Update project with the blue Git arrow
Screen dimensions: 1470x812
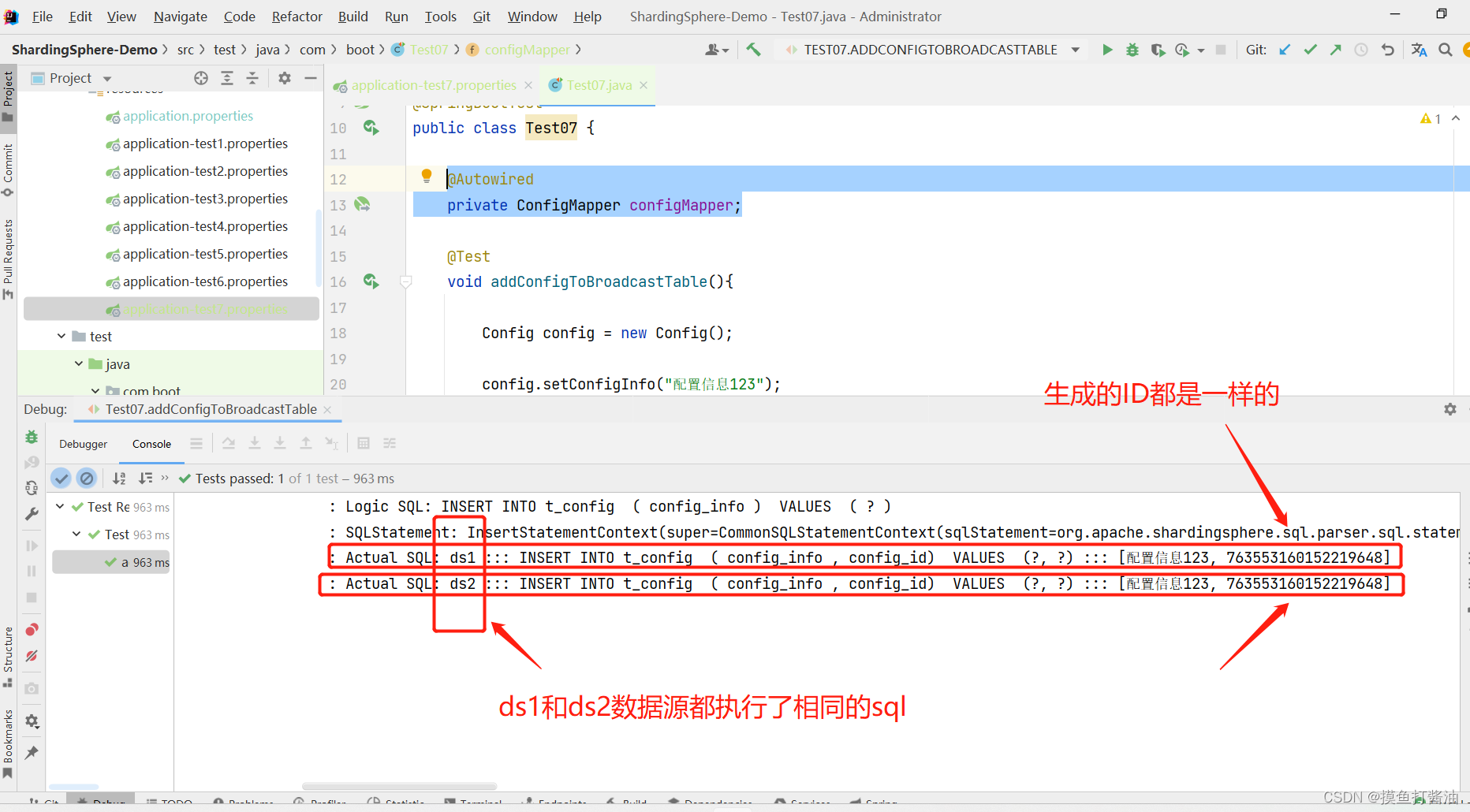(x=1285, y=50)
